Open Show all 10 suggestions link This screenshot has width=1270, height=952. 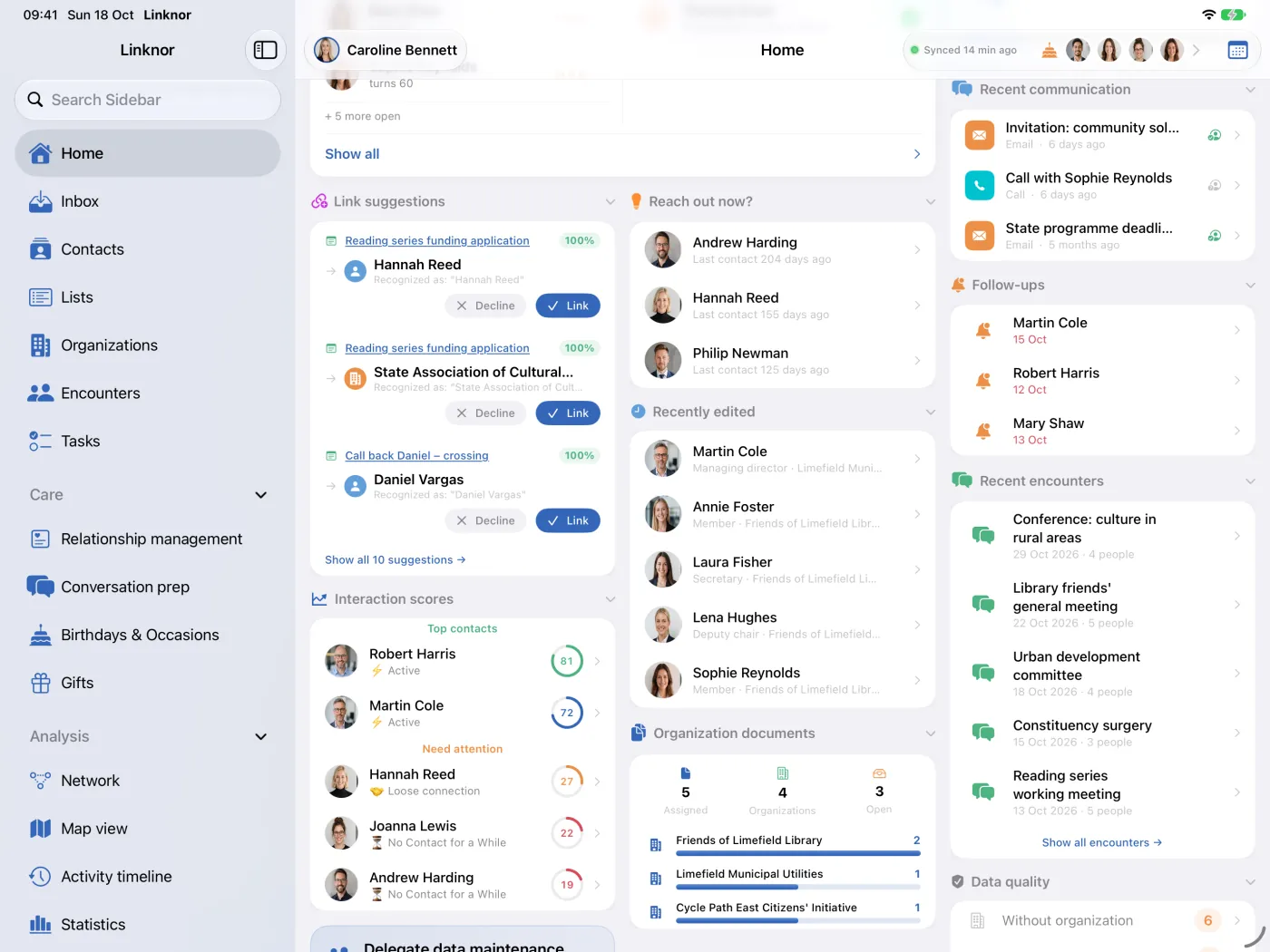396,560
